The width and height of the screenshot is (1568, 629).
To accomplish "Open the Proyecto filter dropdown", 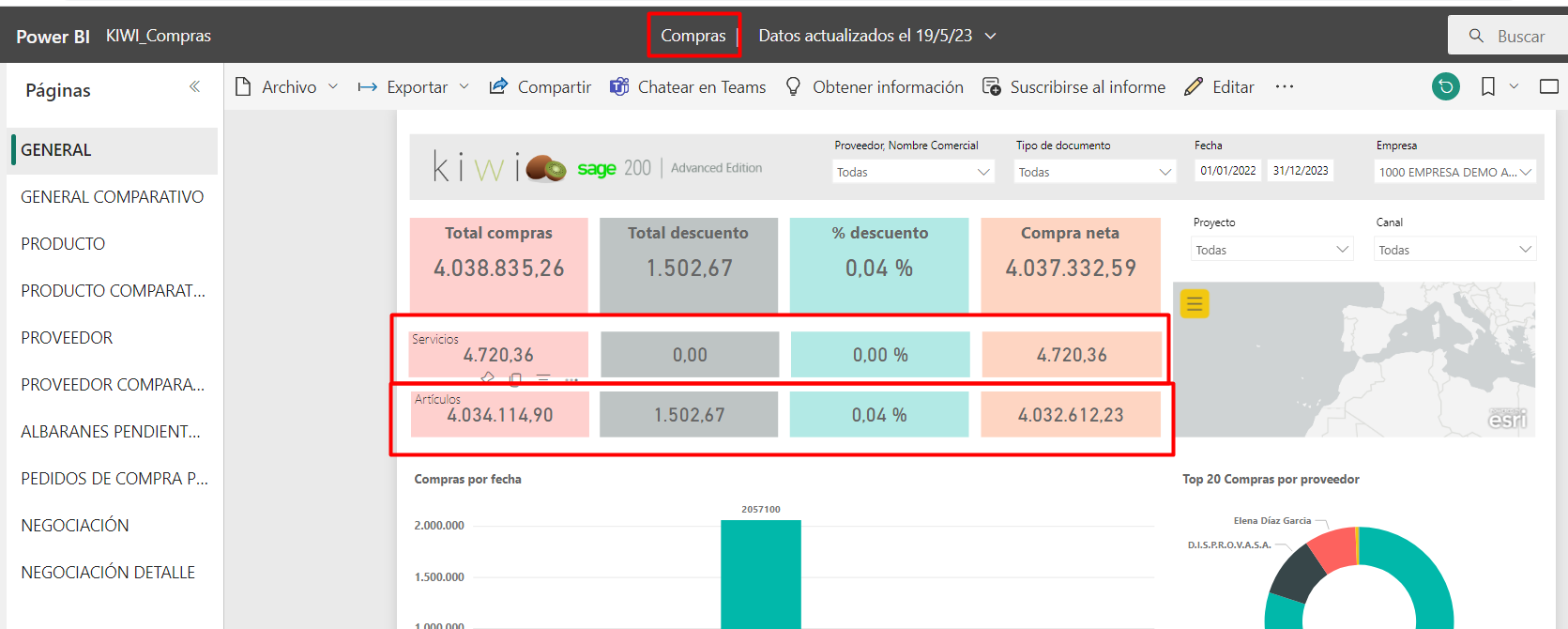I will point(1271,250).
